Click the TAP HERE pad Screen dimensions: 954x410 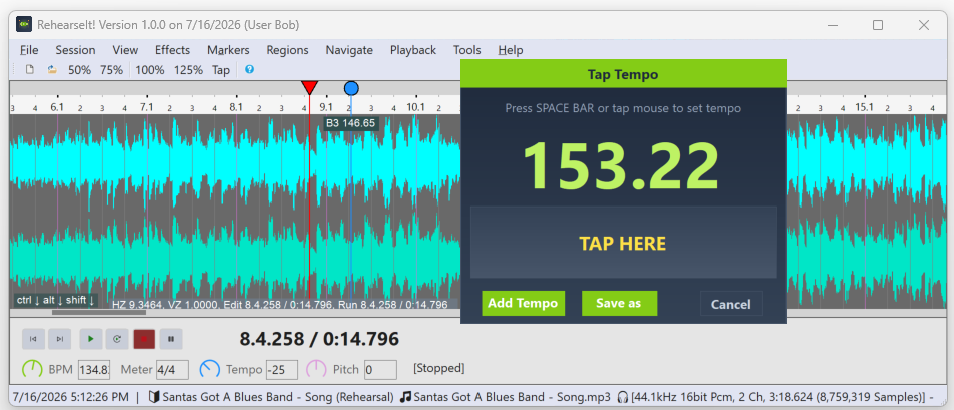coord(623,243)
